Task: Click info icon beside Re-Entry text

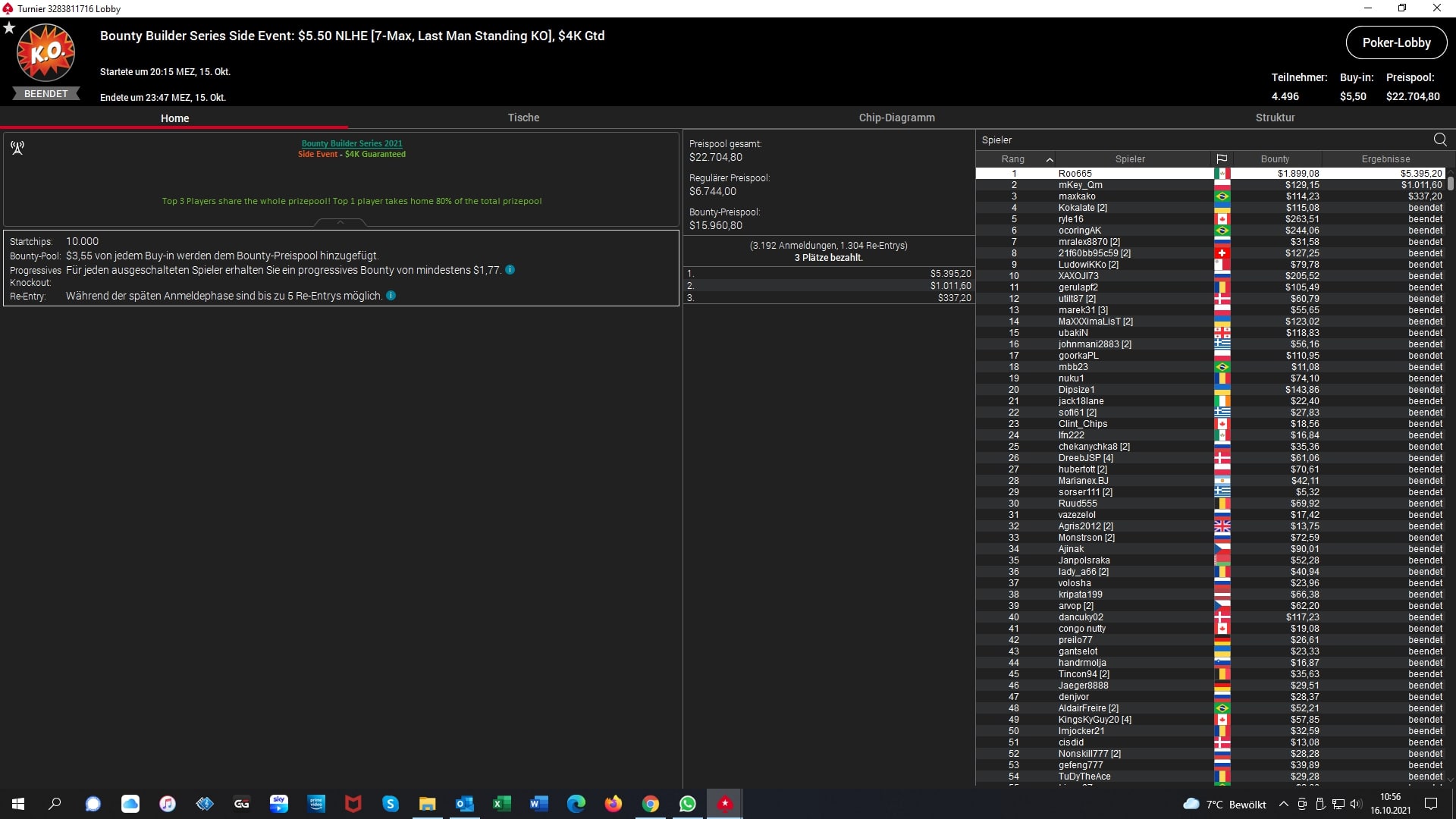Action: (391, 296)
